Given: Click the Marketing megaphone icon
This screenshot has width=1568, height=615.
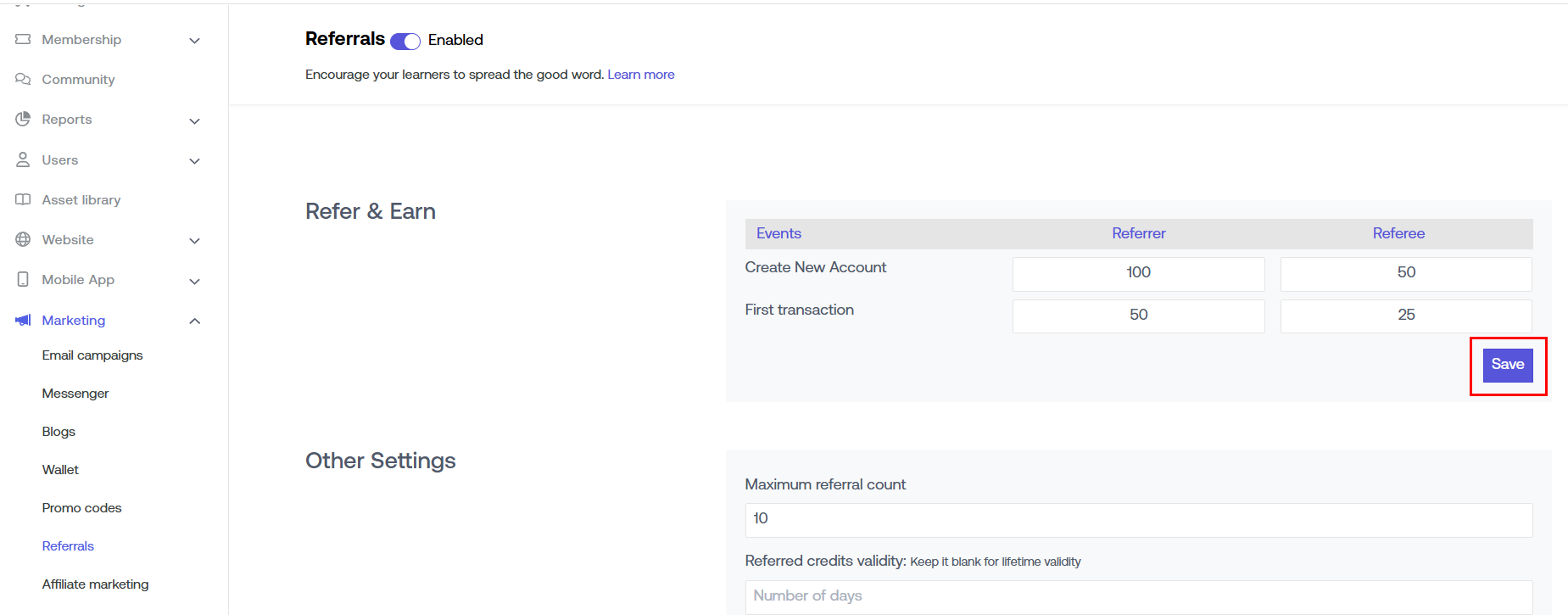Looking at the screenshot, I should tap(23, 321).
